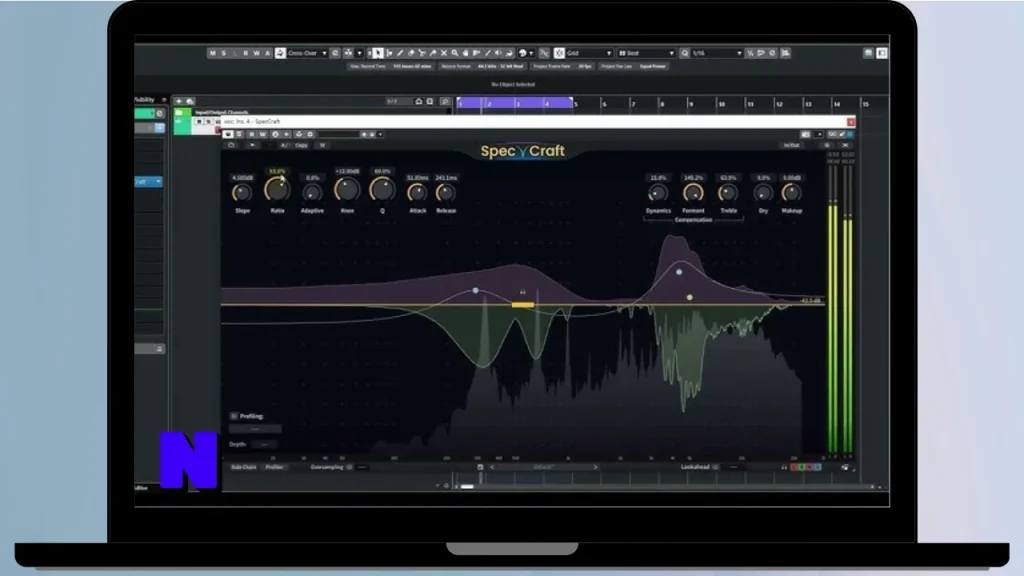Click the yellow threshold handle on spectrum
This screenshot has width=1024, height=576.
pos(522,304)
